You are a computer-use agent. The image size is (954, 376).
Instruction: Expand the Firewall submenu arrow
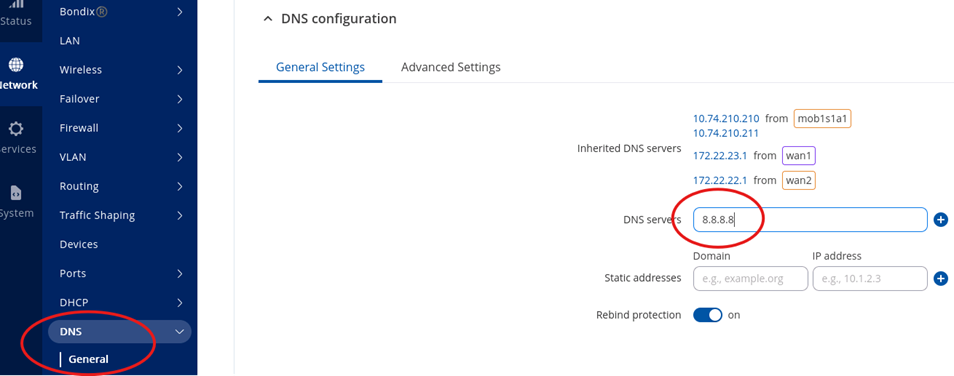[179, 128]
